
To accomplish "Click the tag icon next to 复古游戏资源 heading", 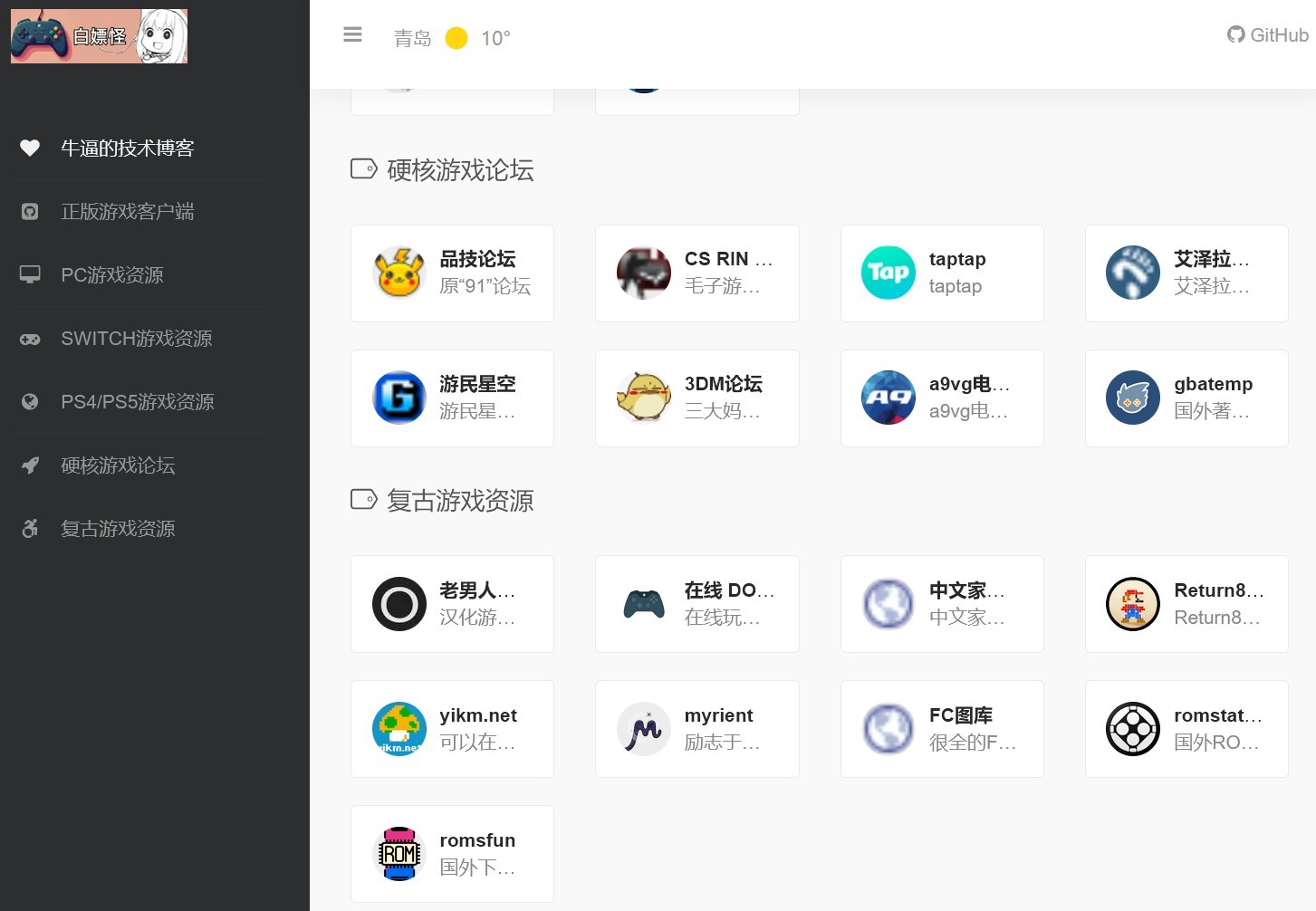I will click(363, 500).
